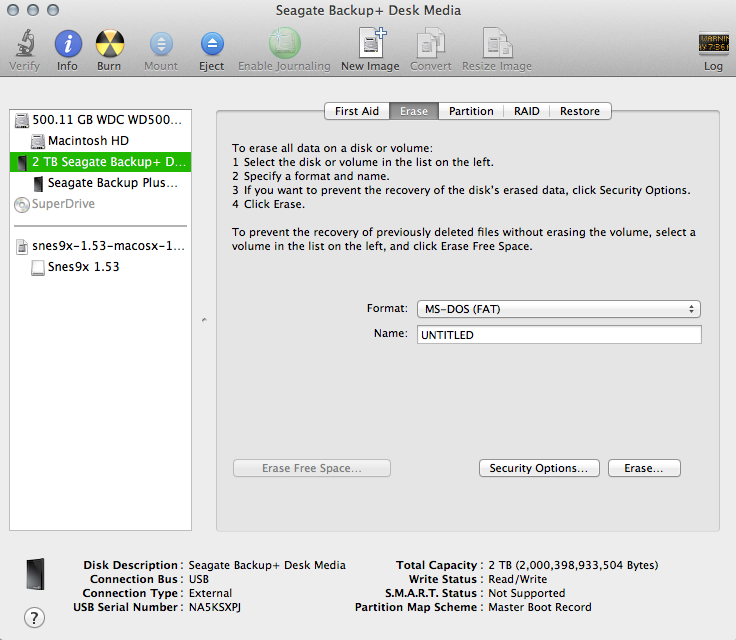Select the Macintosh HD volume
Screen dimensions: 736x640
pos(100,141)
